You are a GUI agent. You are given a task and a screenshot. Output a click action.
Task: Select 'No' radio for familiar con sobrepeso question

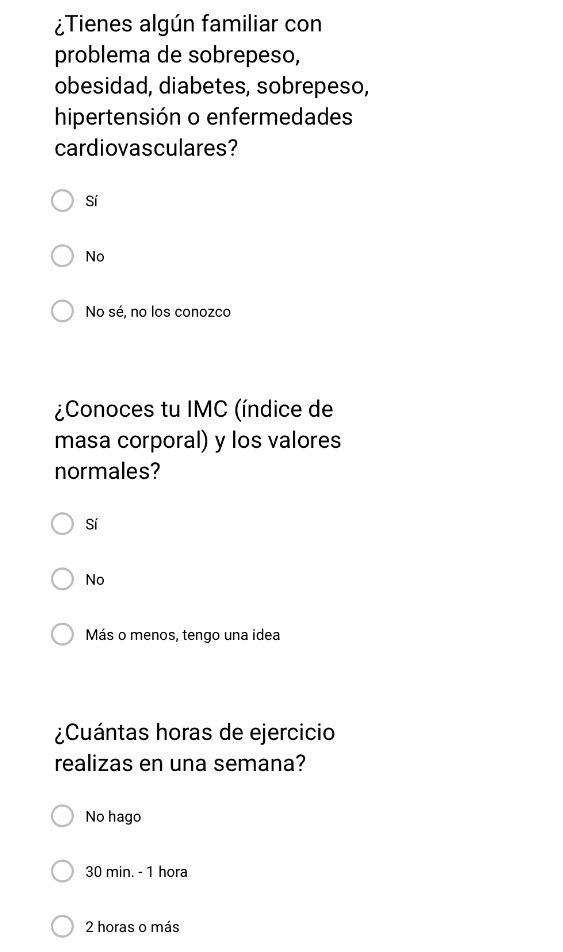[x=62, y=256]
